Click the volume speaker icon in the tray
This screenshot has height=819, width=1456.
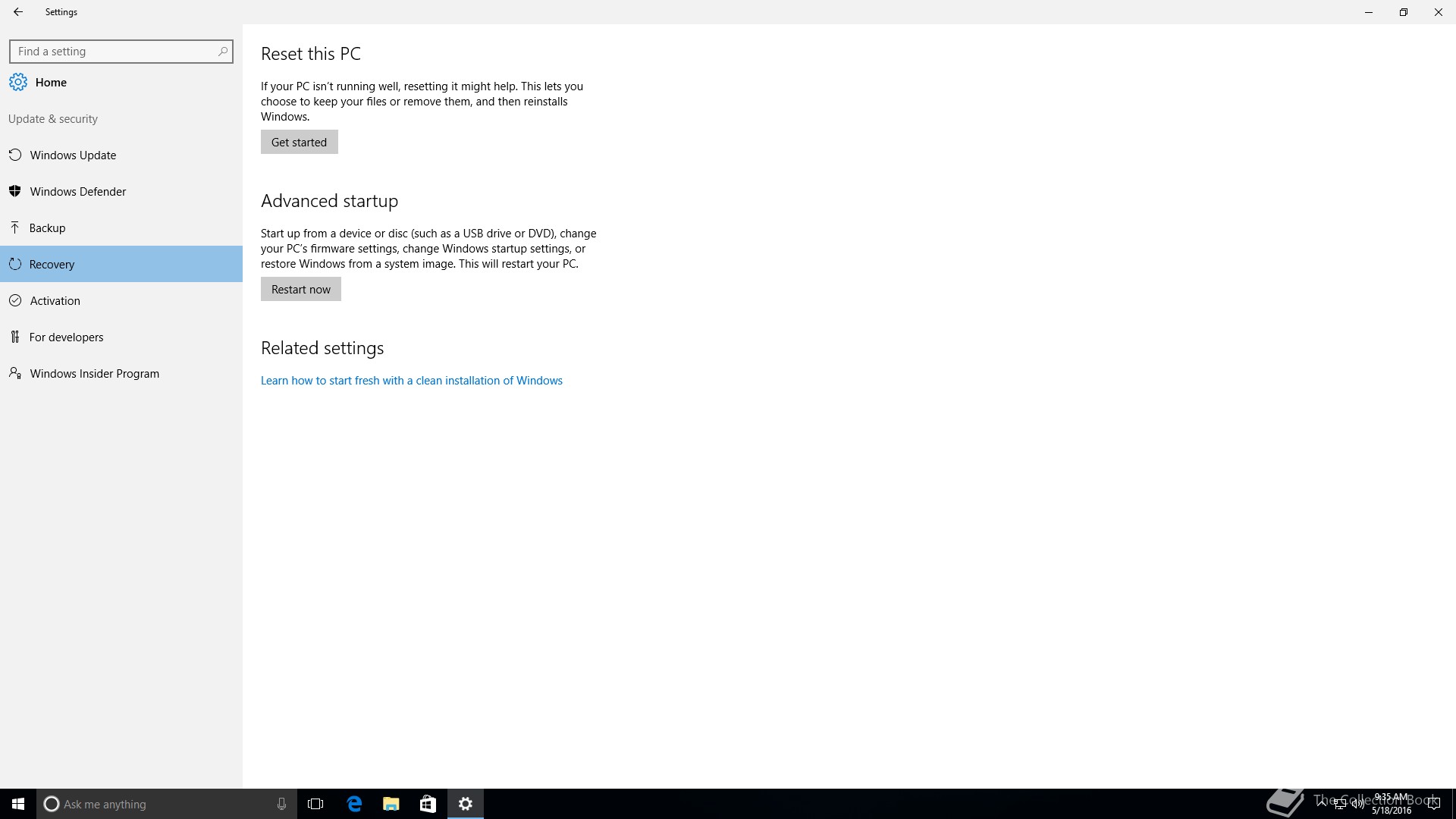tap(1357, 804)
